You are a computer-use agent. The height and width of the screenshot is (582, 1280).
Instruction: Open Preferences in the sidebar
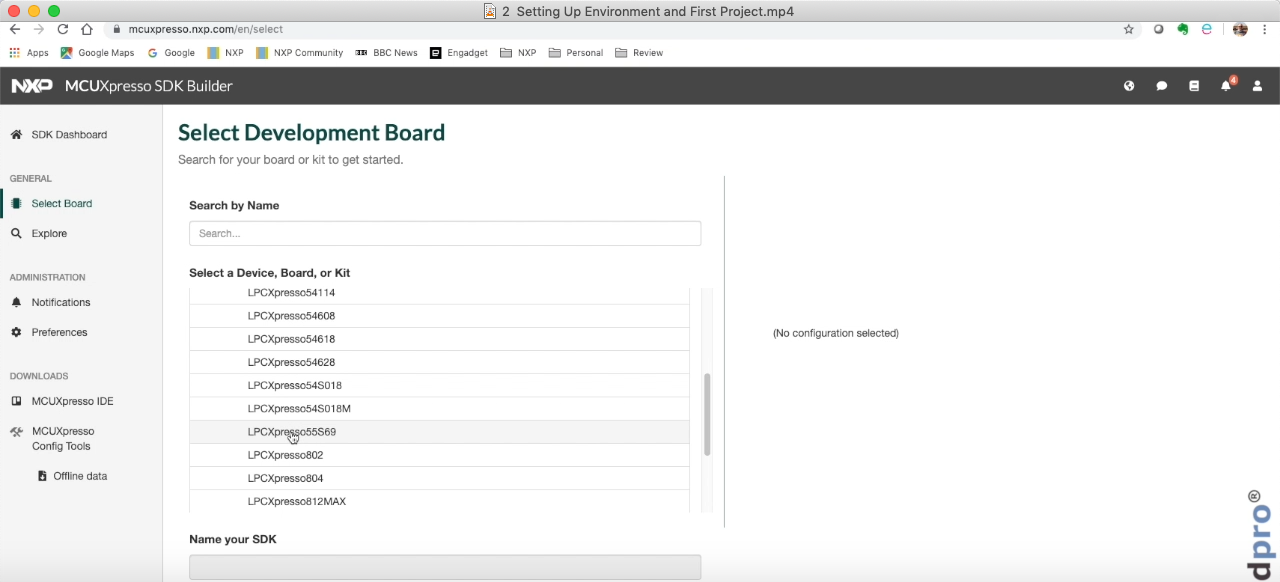(59, 333)
